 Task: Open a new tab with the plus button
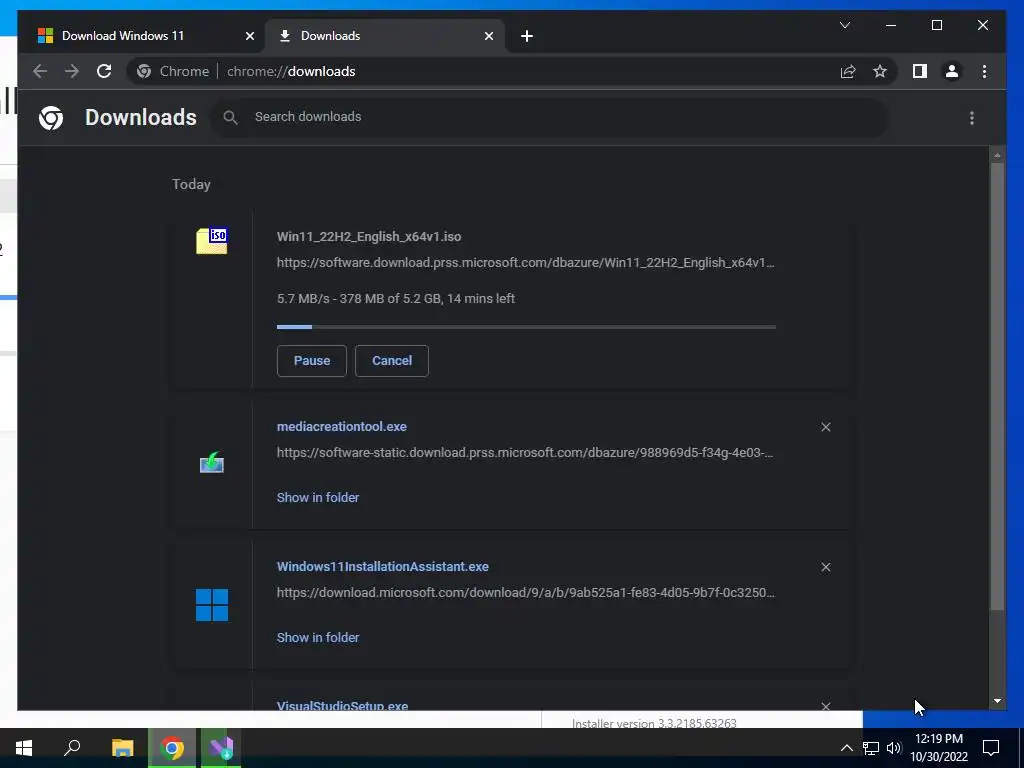click(x=527, y=36)
